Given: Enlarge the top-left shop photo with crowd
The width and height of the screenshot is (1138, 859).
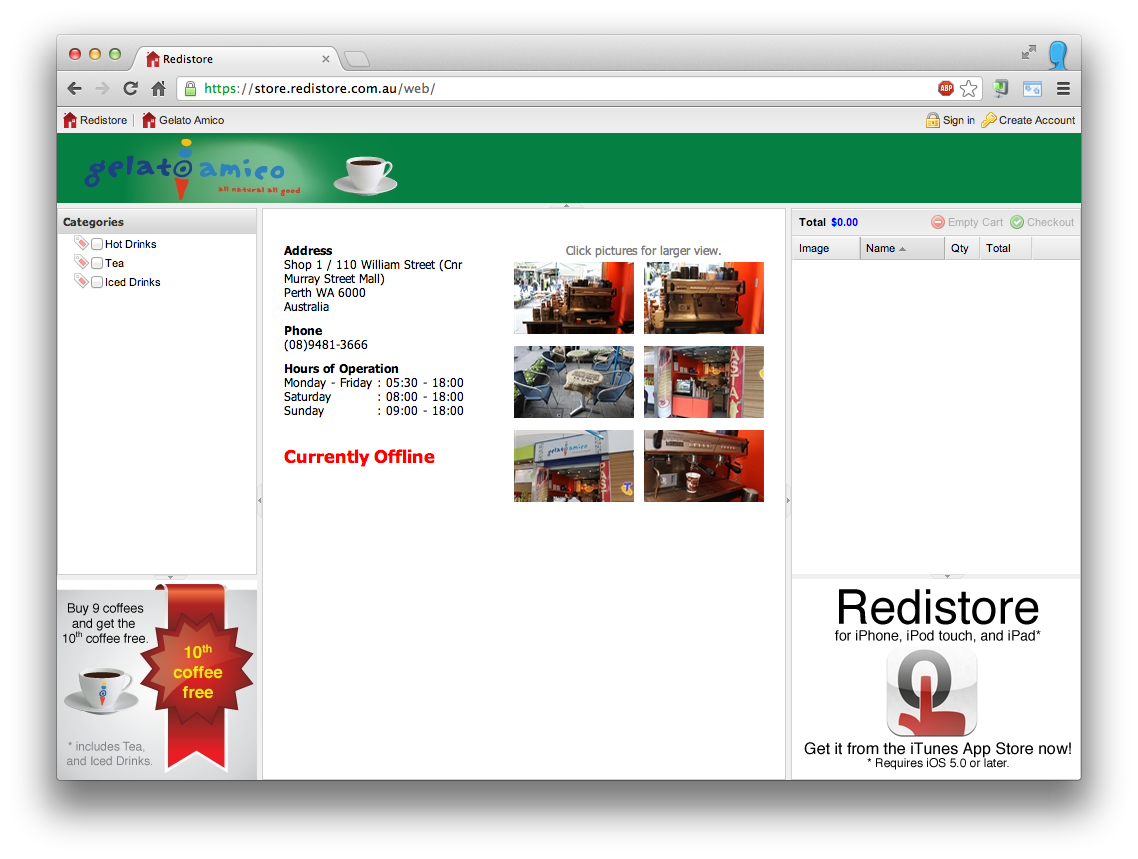Looking at the screenshot, I should (573, 297).
